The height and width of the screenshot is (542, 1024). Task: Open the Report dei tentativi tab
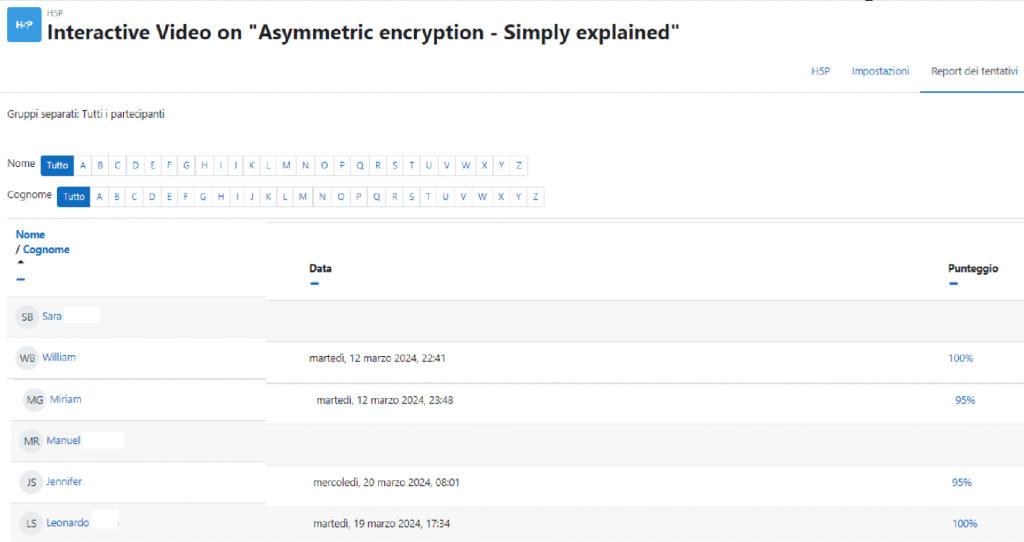click(x=974, y=71)
